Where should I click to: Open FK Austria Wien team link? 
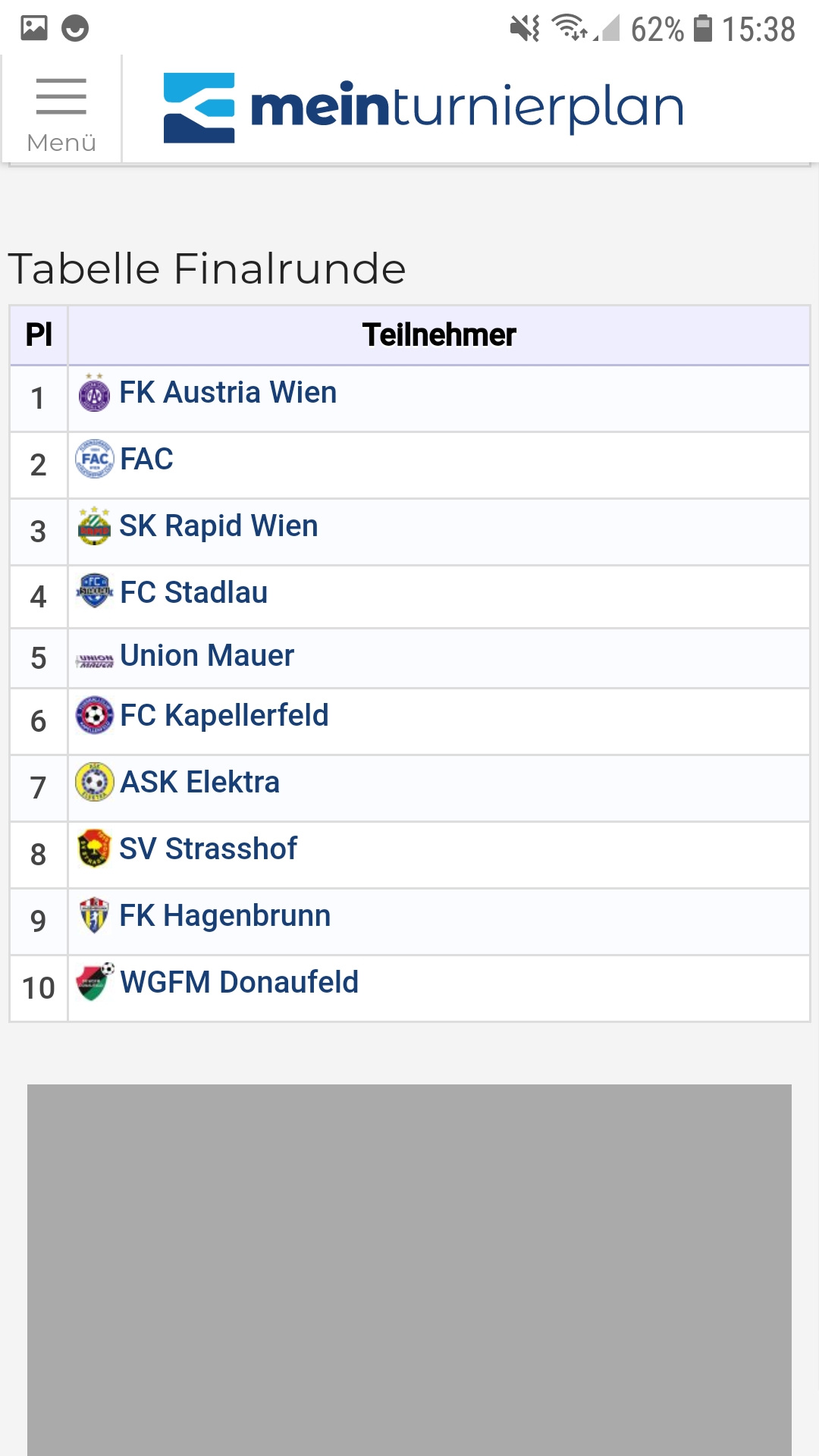(x=227, y=393)
